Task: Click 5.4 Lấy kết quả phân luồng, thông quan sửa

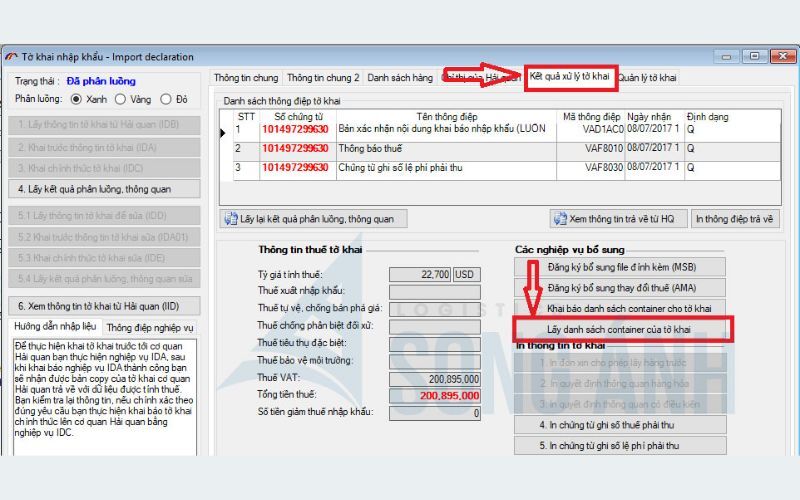Action: tap(105, 279)
